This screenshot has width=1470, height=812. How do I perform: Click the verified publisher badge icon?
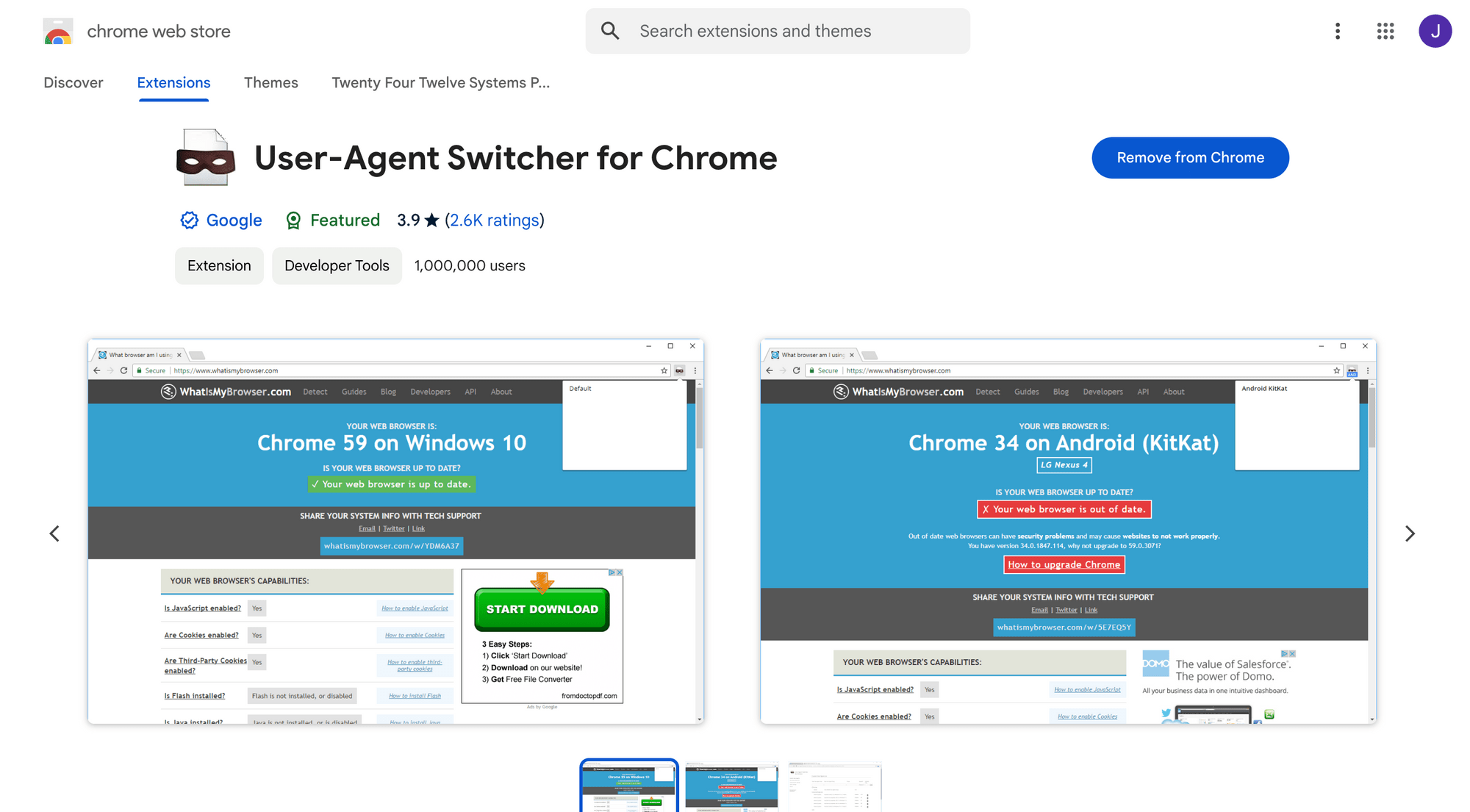pyautogui.click(x=189, y=220)
